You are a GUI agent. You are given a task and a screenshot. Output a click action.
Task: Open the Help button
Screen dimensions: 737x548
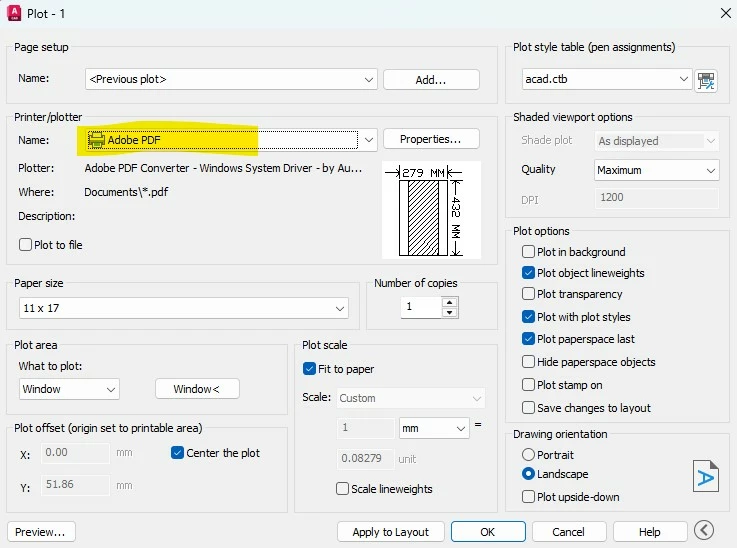pyautogui.click(x=650, y=532)
